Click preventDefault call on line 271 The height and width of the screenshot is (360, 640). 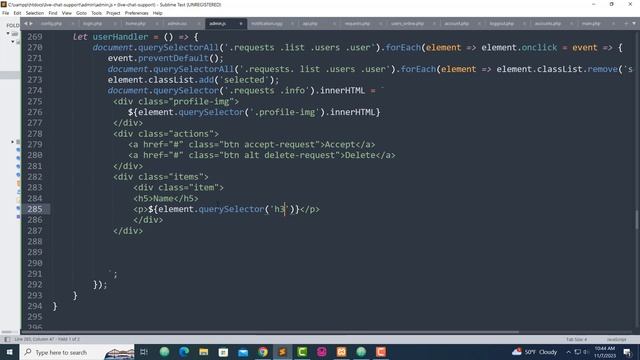(173, 58)
